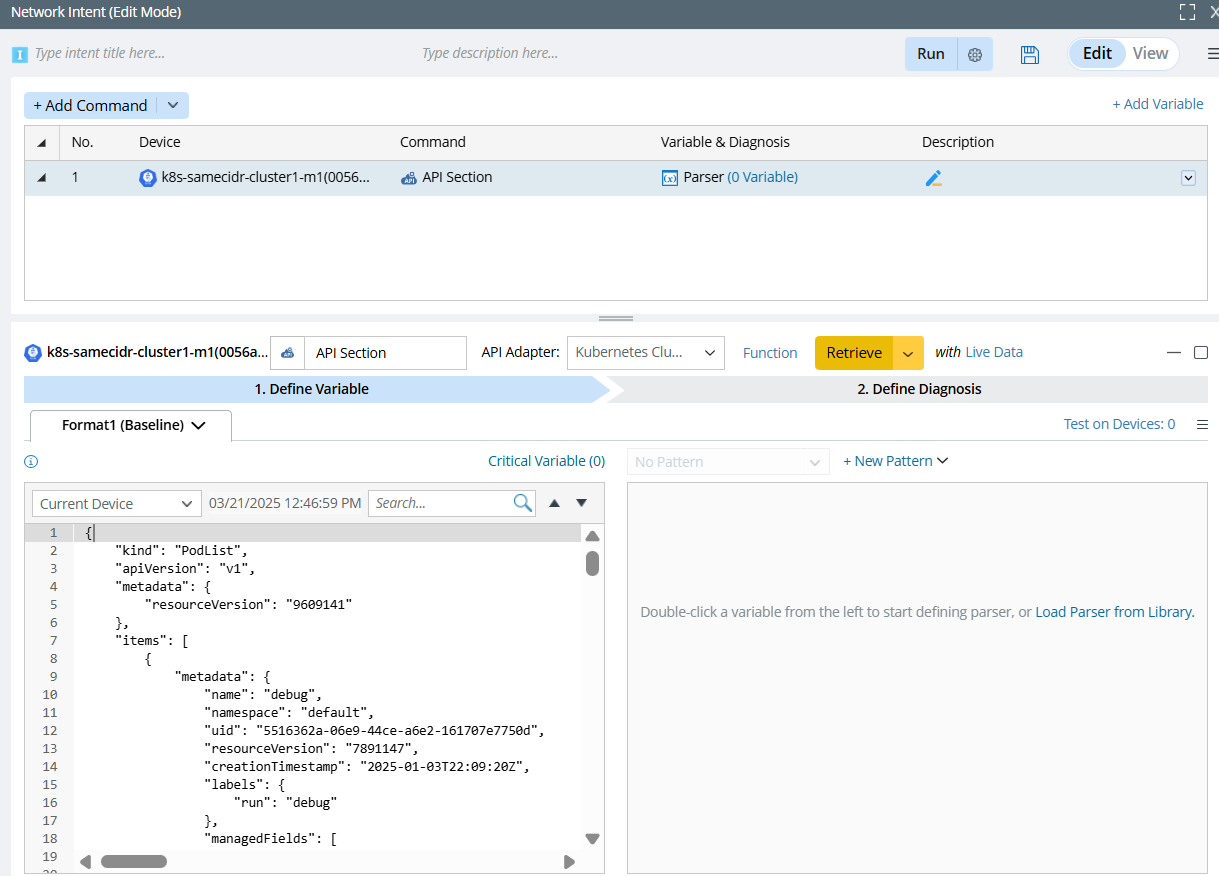Switch to View mode toggle

pos(1150,54)
